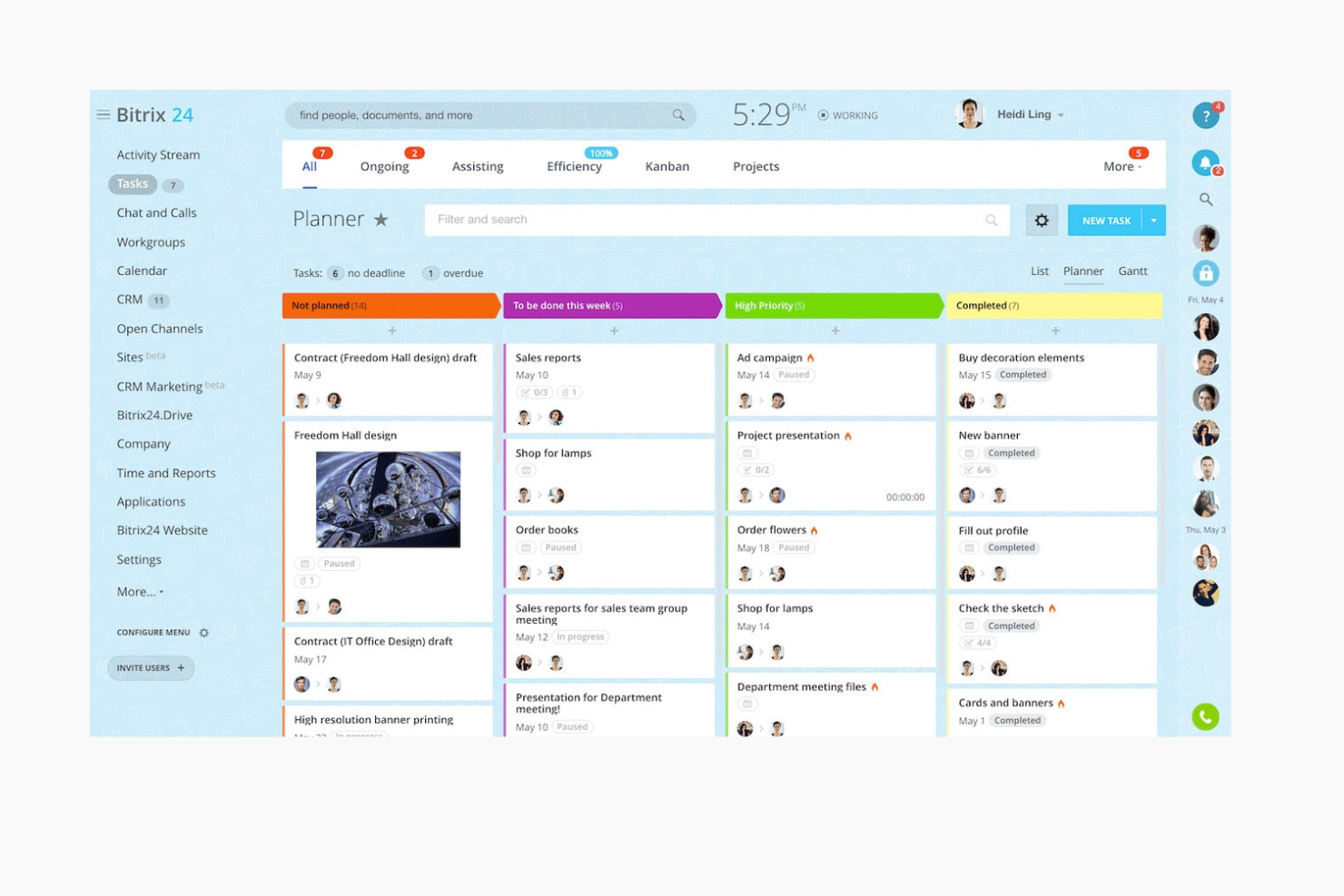The image size is (1344, 896).
Task: Select the orange Not planned column header
Action: point(391,306)
